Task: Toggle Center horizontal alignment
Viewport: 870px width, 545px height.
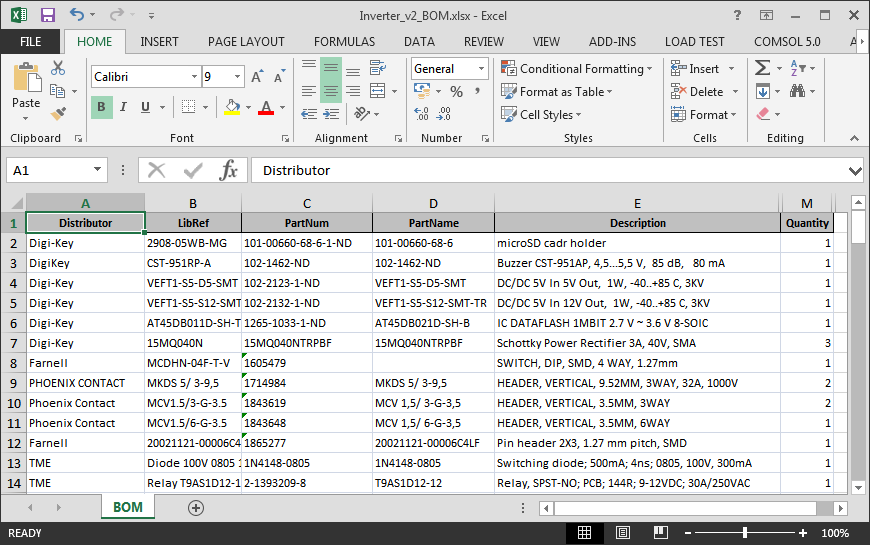Action: click(x=331, y=91)
